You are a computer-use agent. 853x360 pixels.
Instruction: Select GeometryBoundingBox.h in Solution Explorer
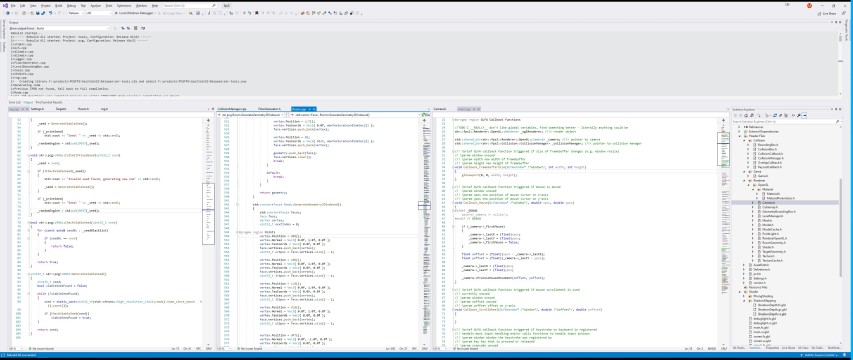pyautogui.click(x=779, y=212)
